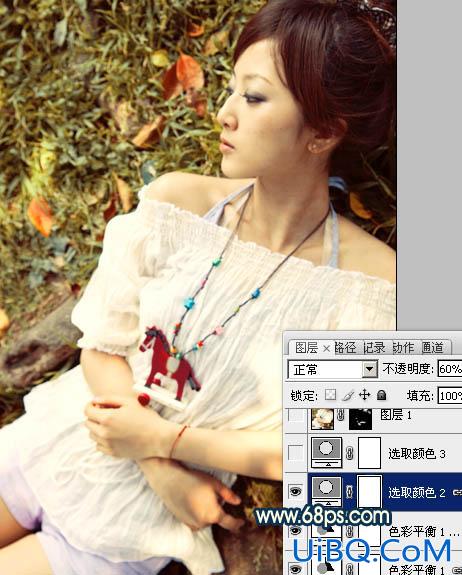Image resolution: width=462 pixels, height=575 pixels.
Task: Click the 填充 fill field showing 100%
Action: 450,396
